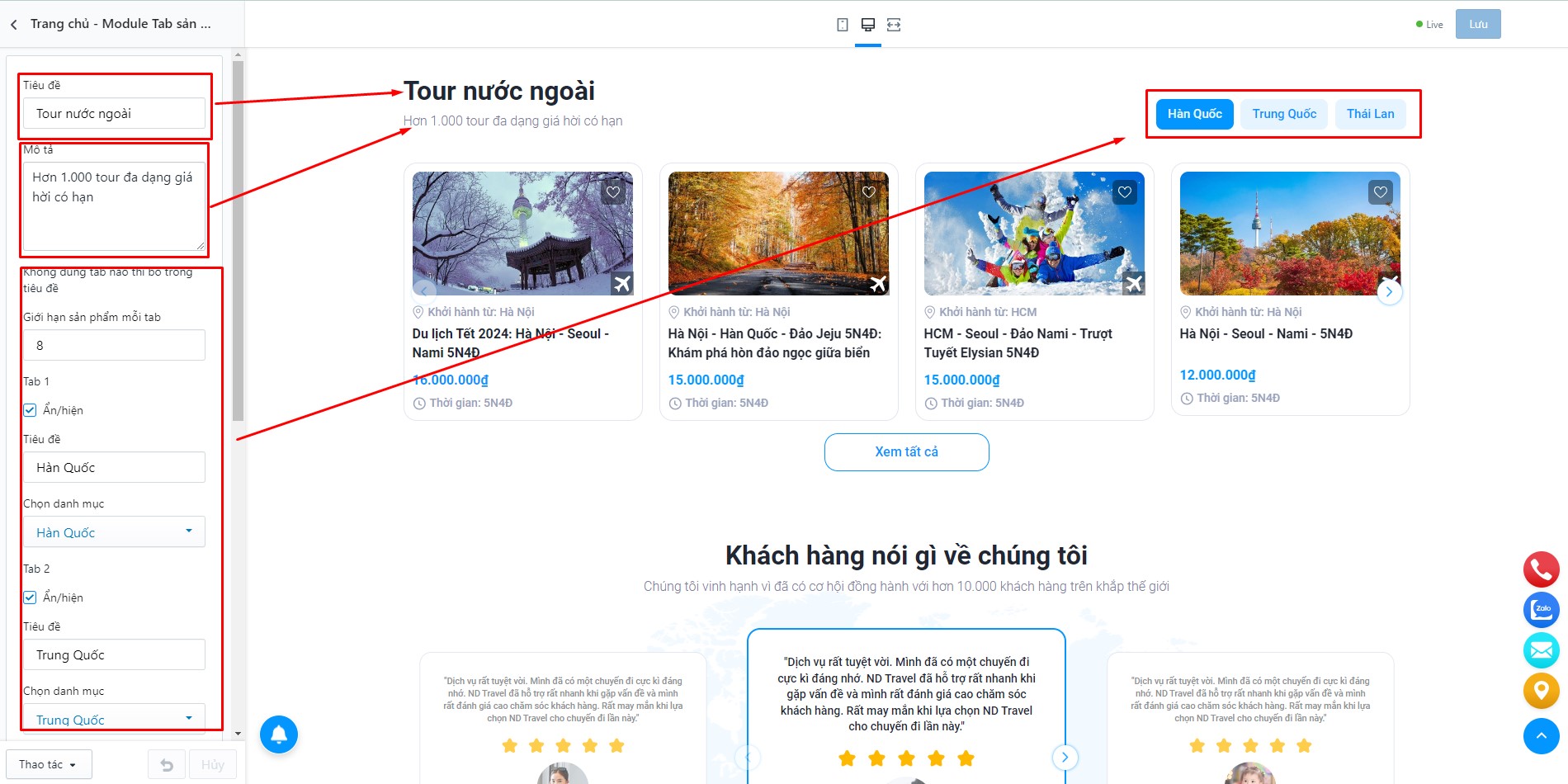The height and width of the screenshot is (784, 1568).
Task: Switch to full-width preview icon
Action: tap(894, 25)
